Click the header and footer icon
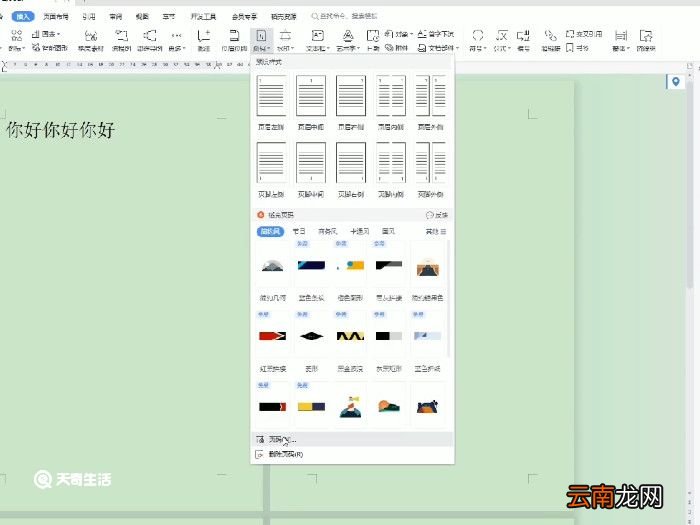The image size is (700, 525). pos(234,40)
